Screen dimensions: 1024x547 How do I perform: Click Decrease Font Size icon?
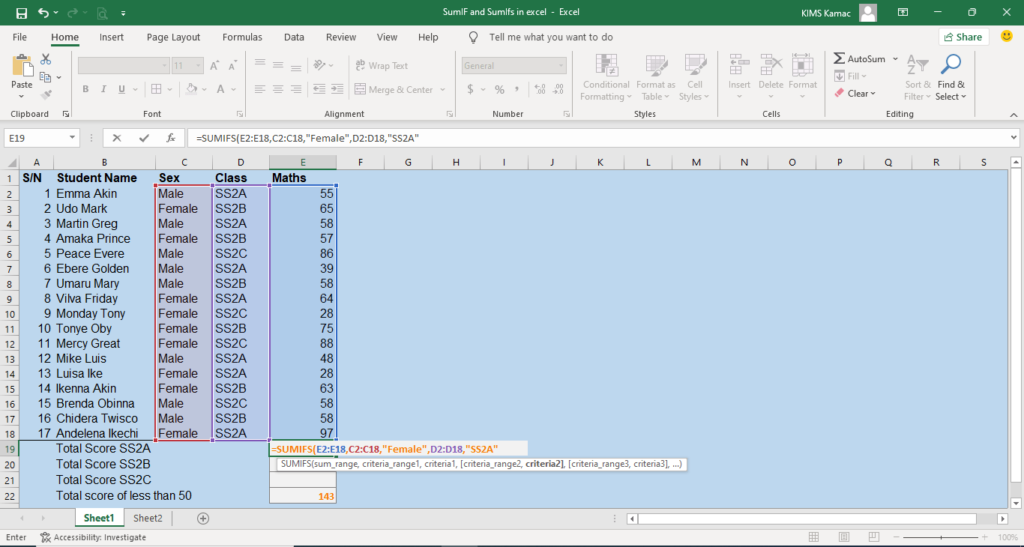coord(232,65)
